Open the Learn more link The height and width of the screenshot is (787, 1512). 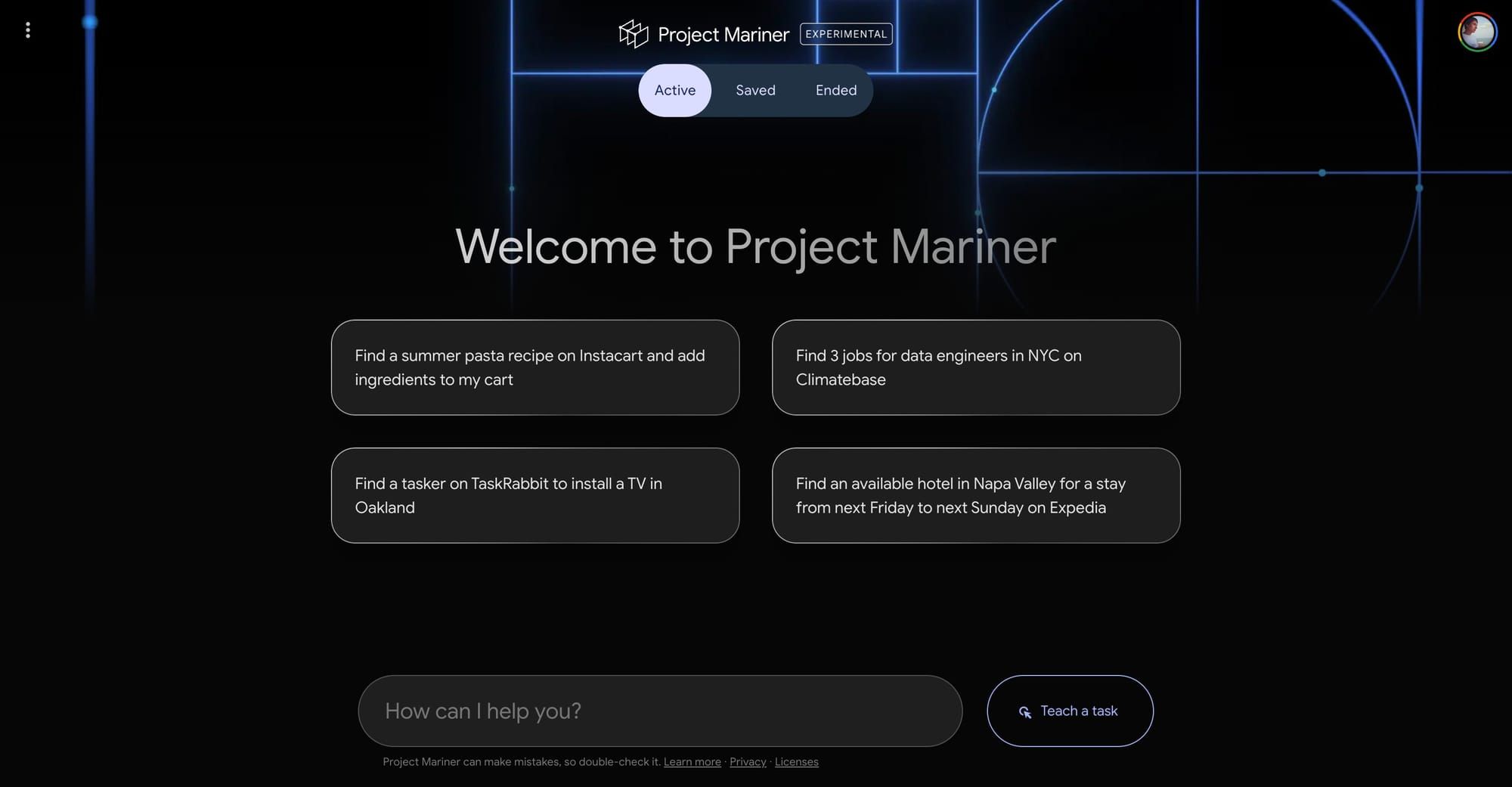point(692,761)
